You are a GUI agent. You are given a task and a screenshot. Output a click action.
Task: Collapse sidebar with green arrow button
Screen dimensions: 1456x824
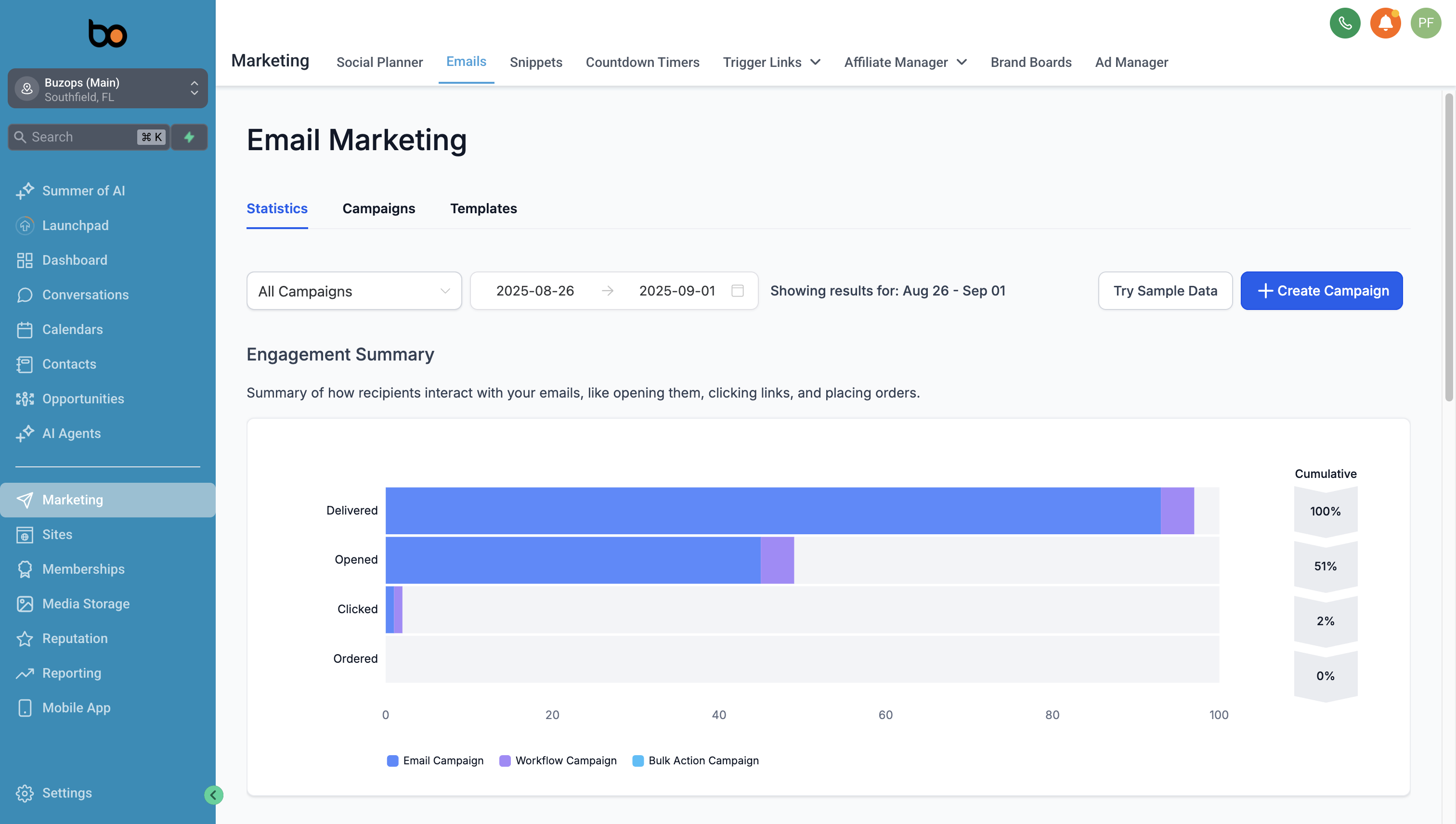click(x=213, y=795)
